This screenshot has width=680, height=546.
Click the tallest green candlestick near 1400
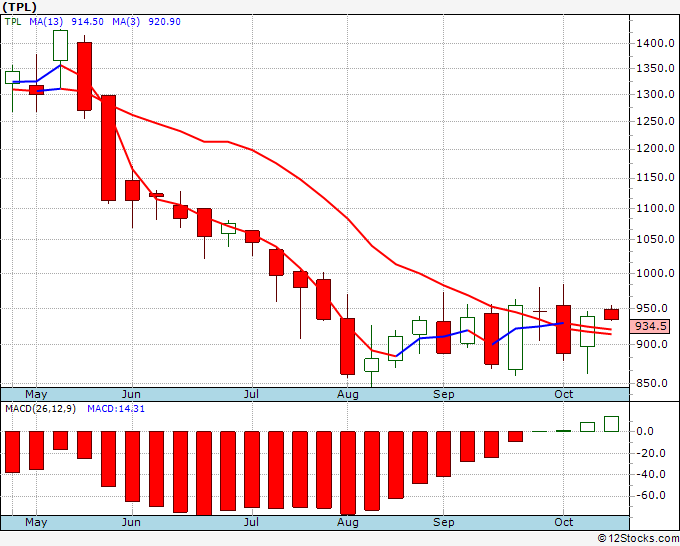point(60,46)
